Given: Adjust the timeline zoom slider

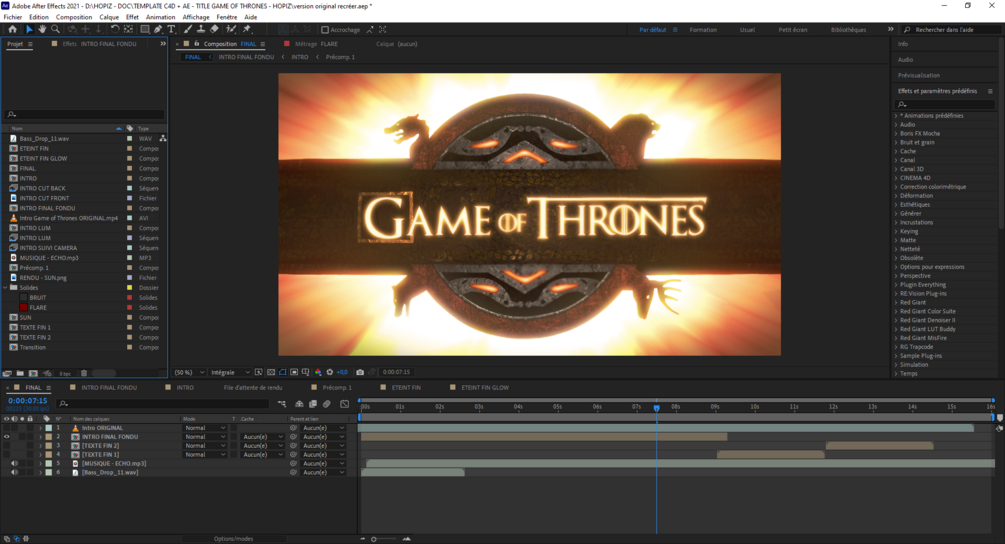Looking at the screenshot, I should coord(374,539).
